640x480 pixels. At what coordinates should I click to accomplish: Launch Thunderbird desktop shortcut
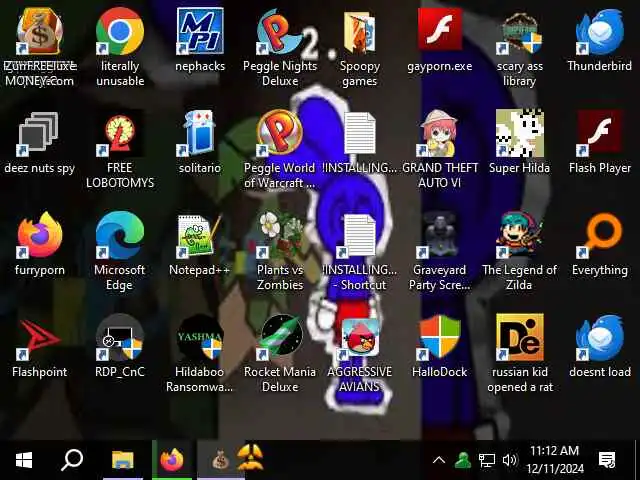[600, 32]
